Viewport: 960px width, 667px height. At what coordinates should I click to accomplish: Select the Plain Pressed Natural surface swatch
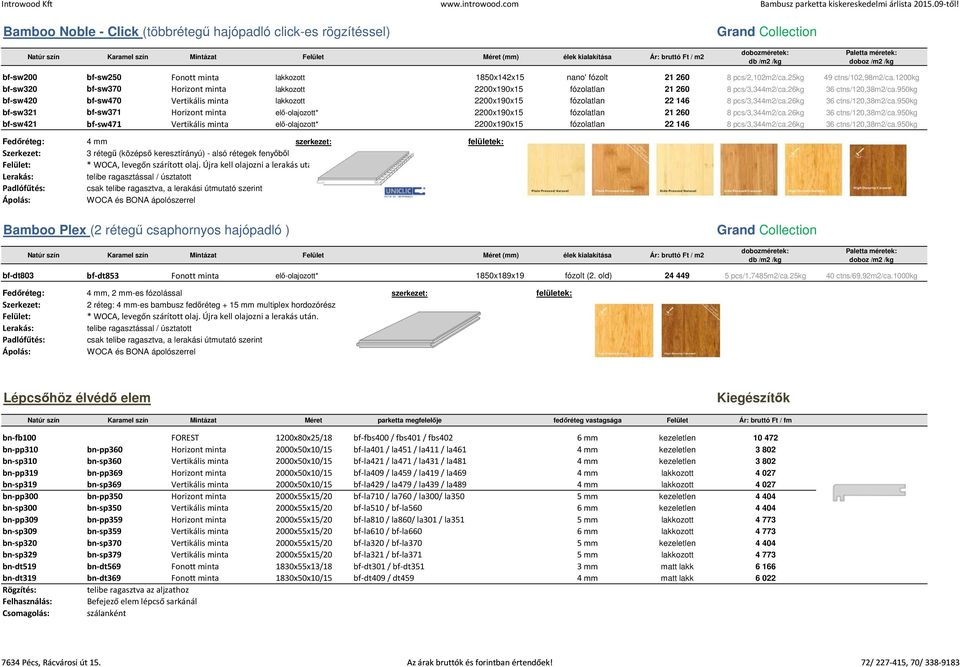click(555, 170)
